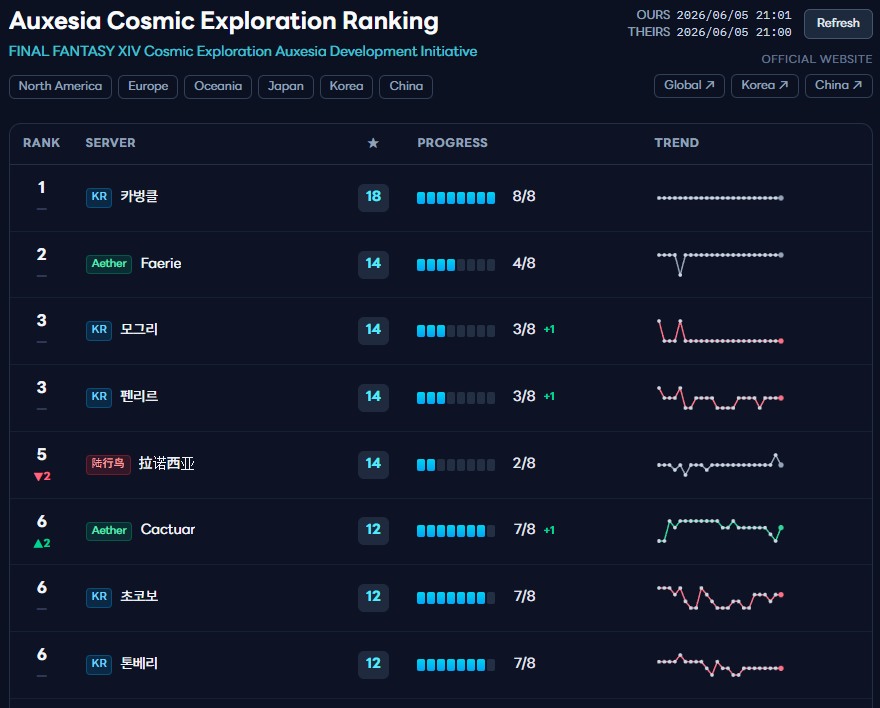Open the Global official website link
This screenshot has width=880, height=708.
click(689, 86)
